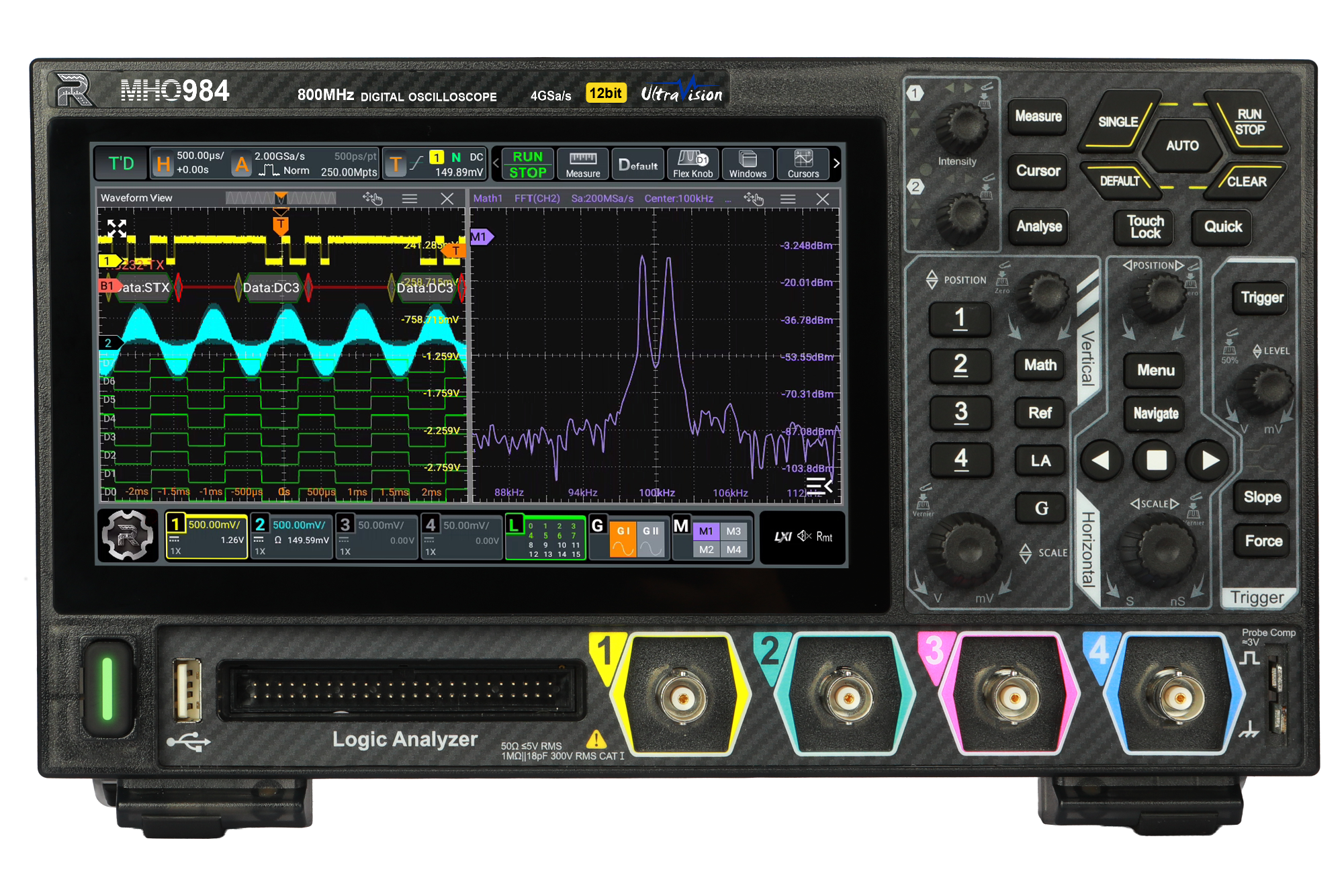The image size is (1344, 896).
Task: Select math tab M1
Action: point(706,531)
